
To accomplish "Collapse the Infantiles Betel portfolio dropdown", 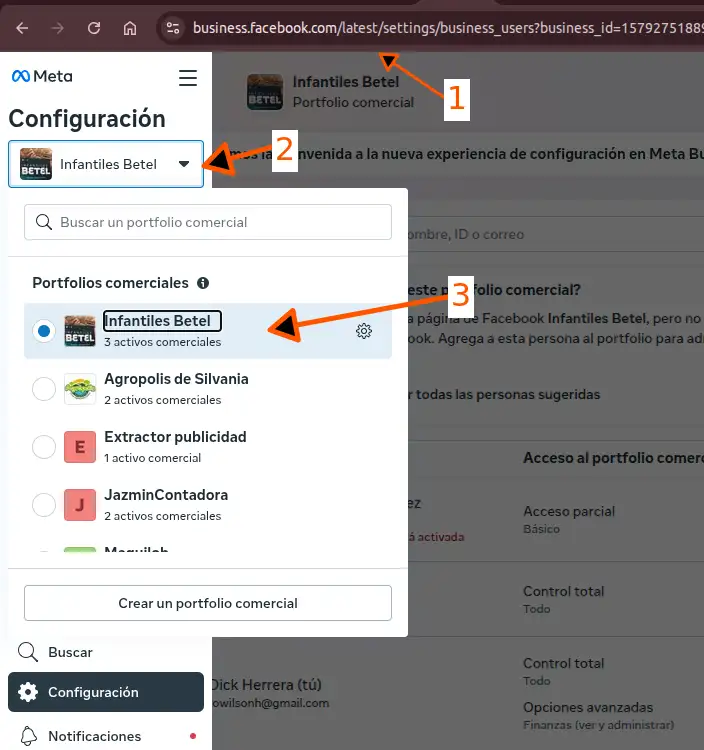I will pos(106,164).
